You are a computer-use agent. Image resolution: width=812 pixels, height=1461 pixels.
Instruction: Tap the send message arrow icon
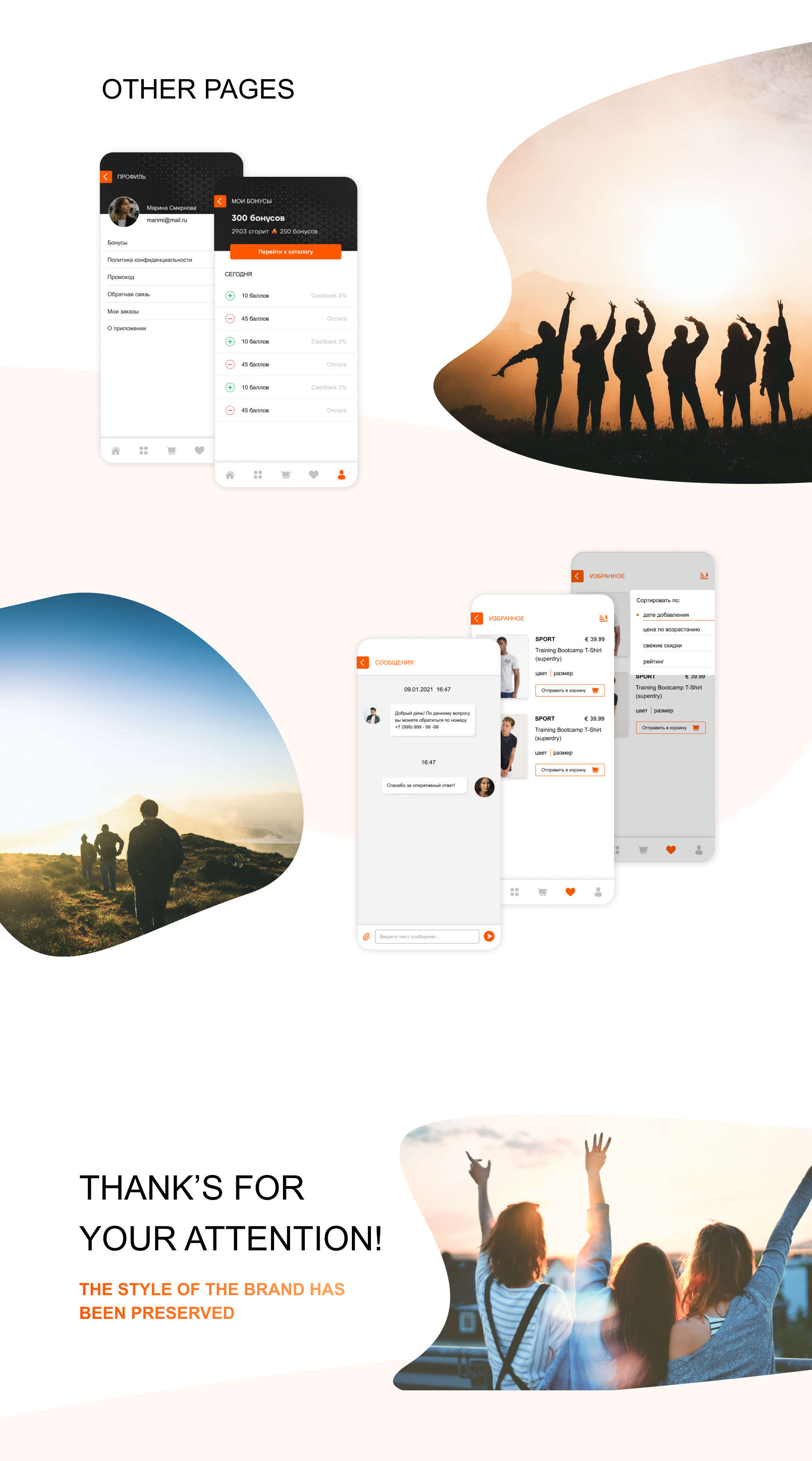point(489,936)
